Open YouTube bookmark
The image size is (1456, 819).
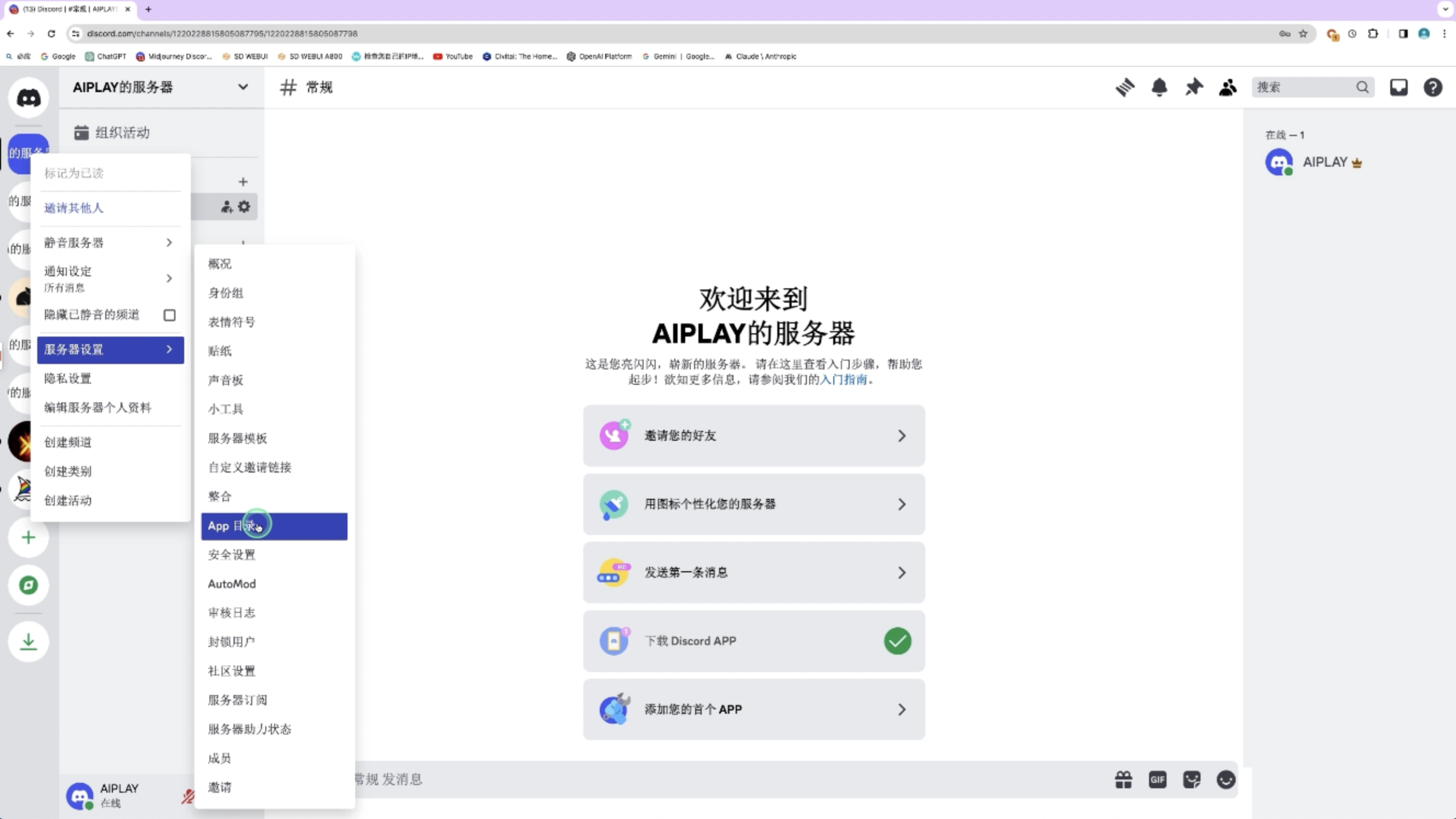pos(453,56)
